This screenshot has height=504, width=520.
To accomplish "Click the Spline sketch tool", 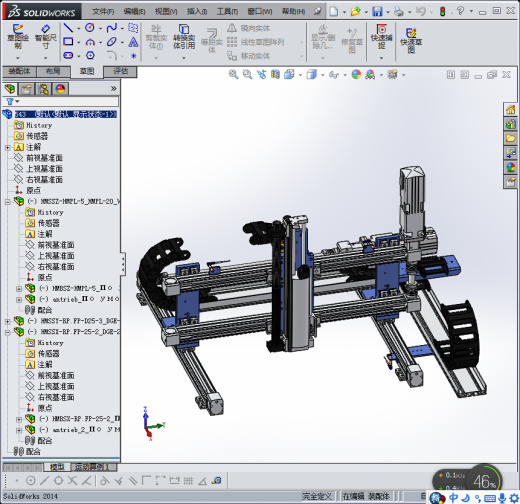I will pos(111,28).
